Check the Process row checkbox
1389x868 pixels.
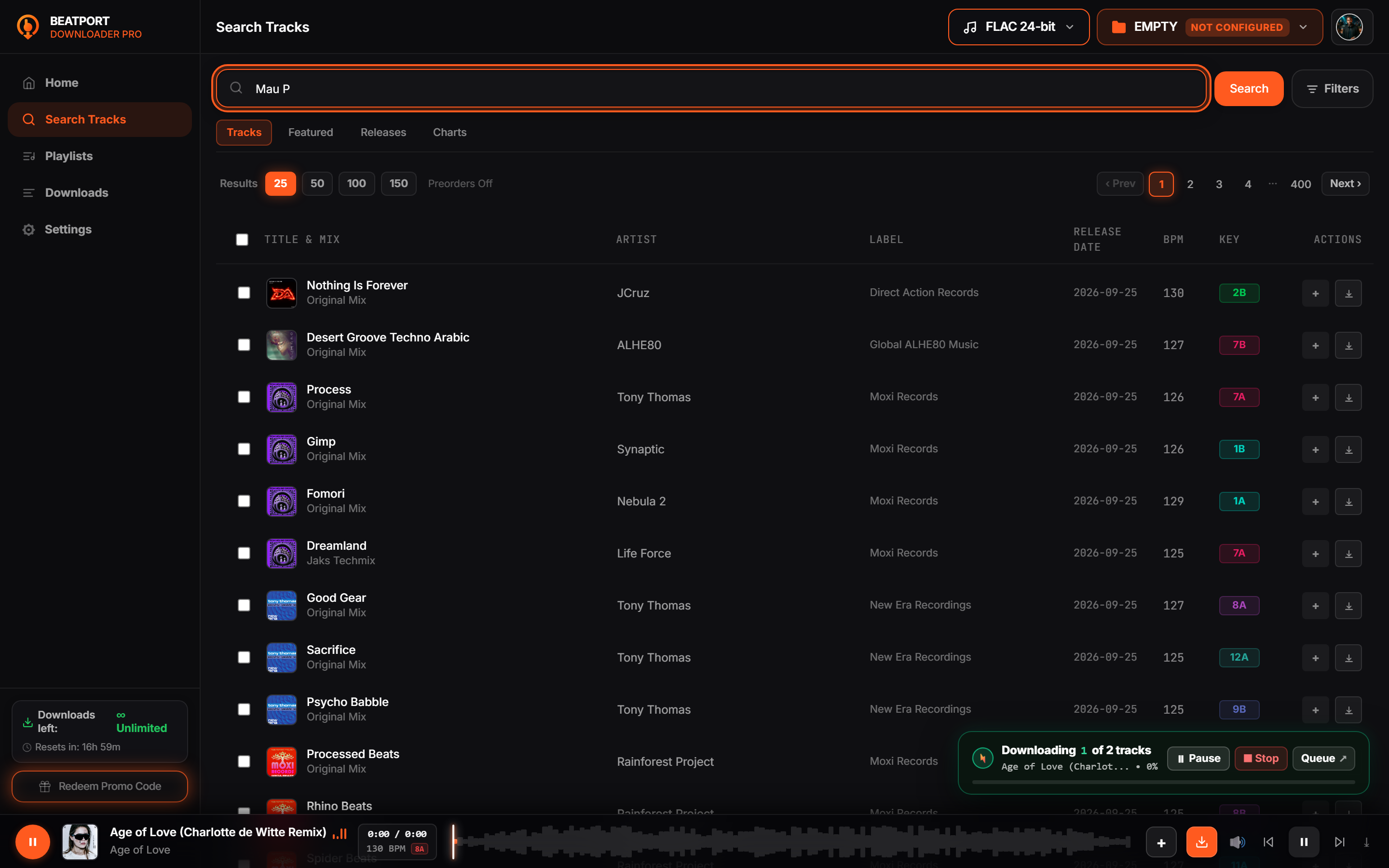[x=244, y=397]
